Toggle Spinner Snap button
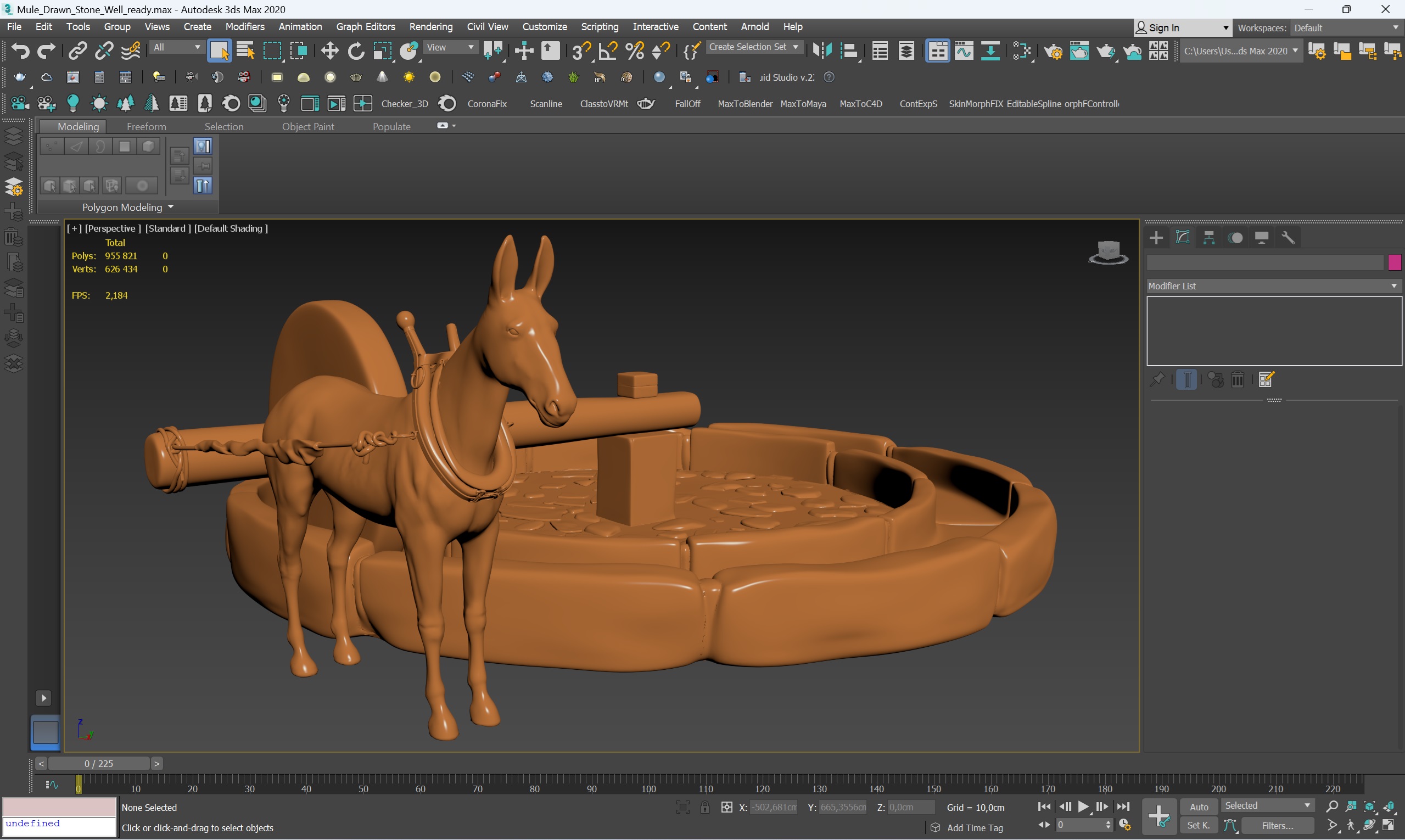This screenshot has height=840, width=1405. [660, 51]
